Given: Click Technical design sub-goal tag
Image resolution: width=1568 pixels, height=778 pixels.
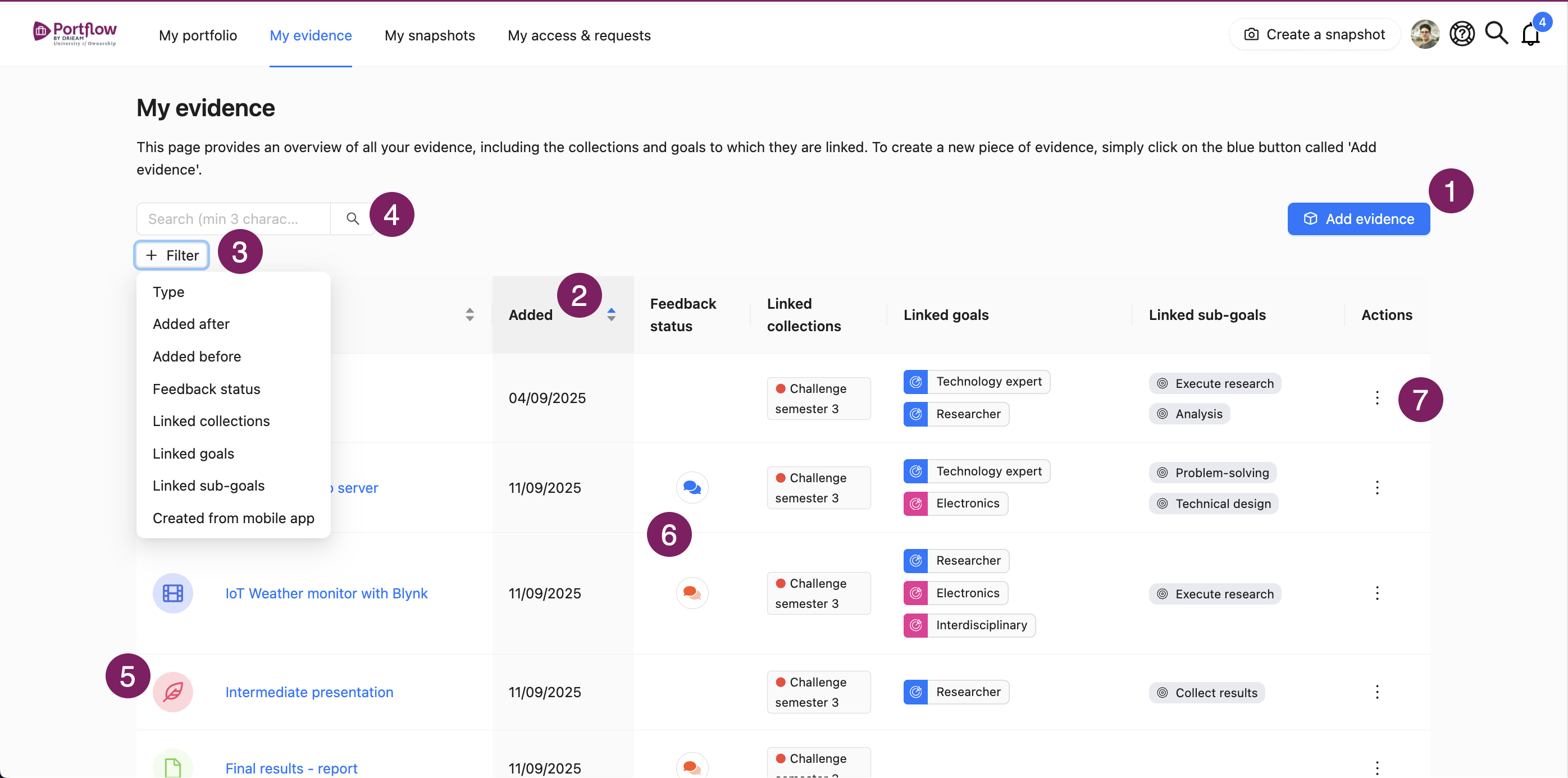Looking at the screenshot, I should pyautogui.click(x=1213, y=504).
